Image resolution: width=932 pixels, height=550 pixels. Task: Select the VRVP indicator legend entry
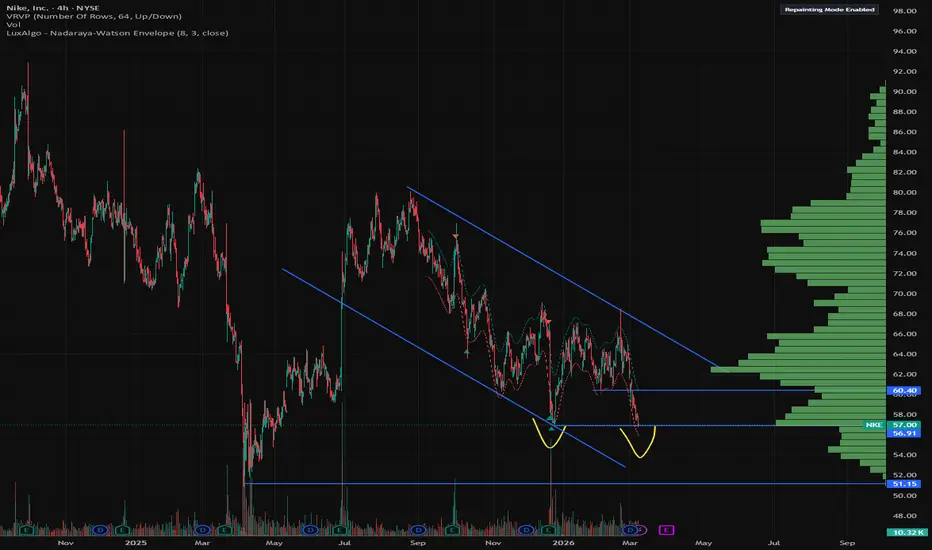(x=94, y=16)
